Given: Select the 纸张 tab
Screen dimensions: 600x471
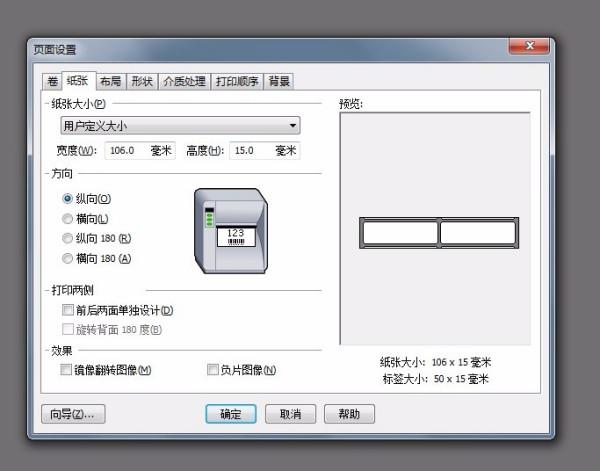Looking at the screenshot, I should [x=78, y=81].
